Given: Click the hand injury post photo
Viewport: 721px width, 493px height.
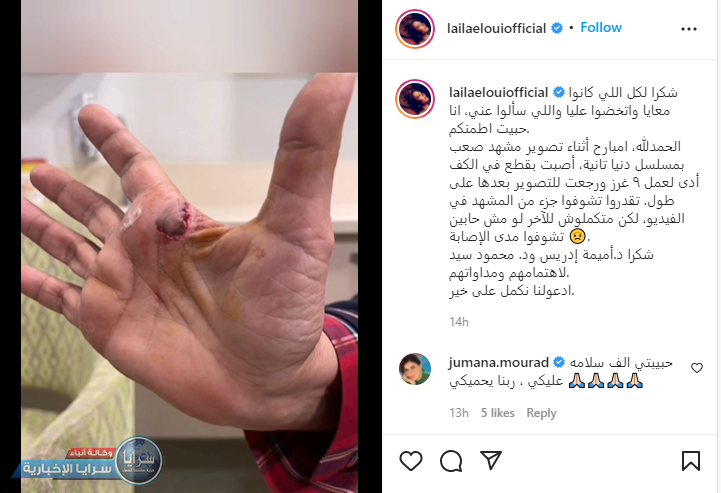Looking at the screenshot, I should tap(189, 246).
